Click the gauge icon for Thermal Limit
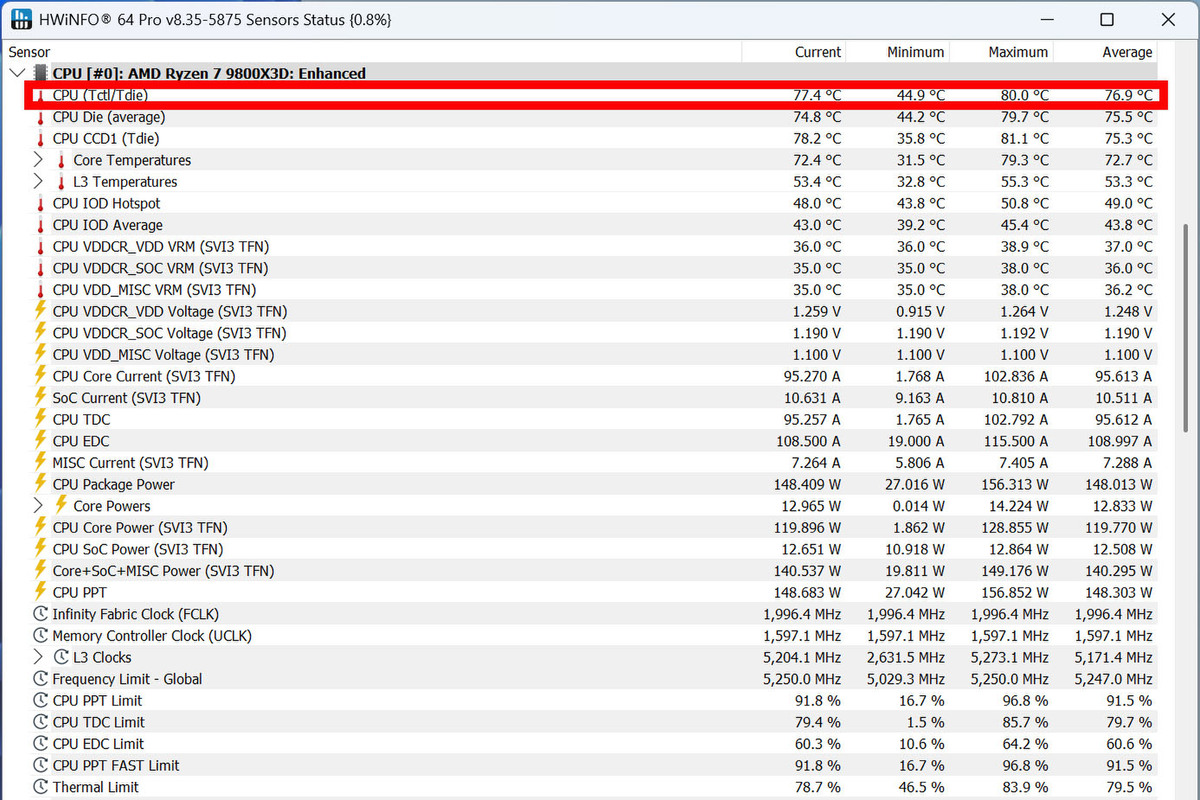Screen dimensions: 1200x800 click(41, 787)
